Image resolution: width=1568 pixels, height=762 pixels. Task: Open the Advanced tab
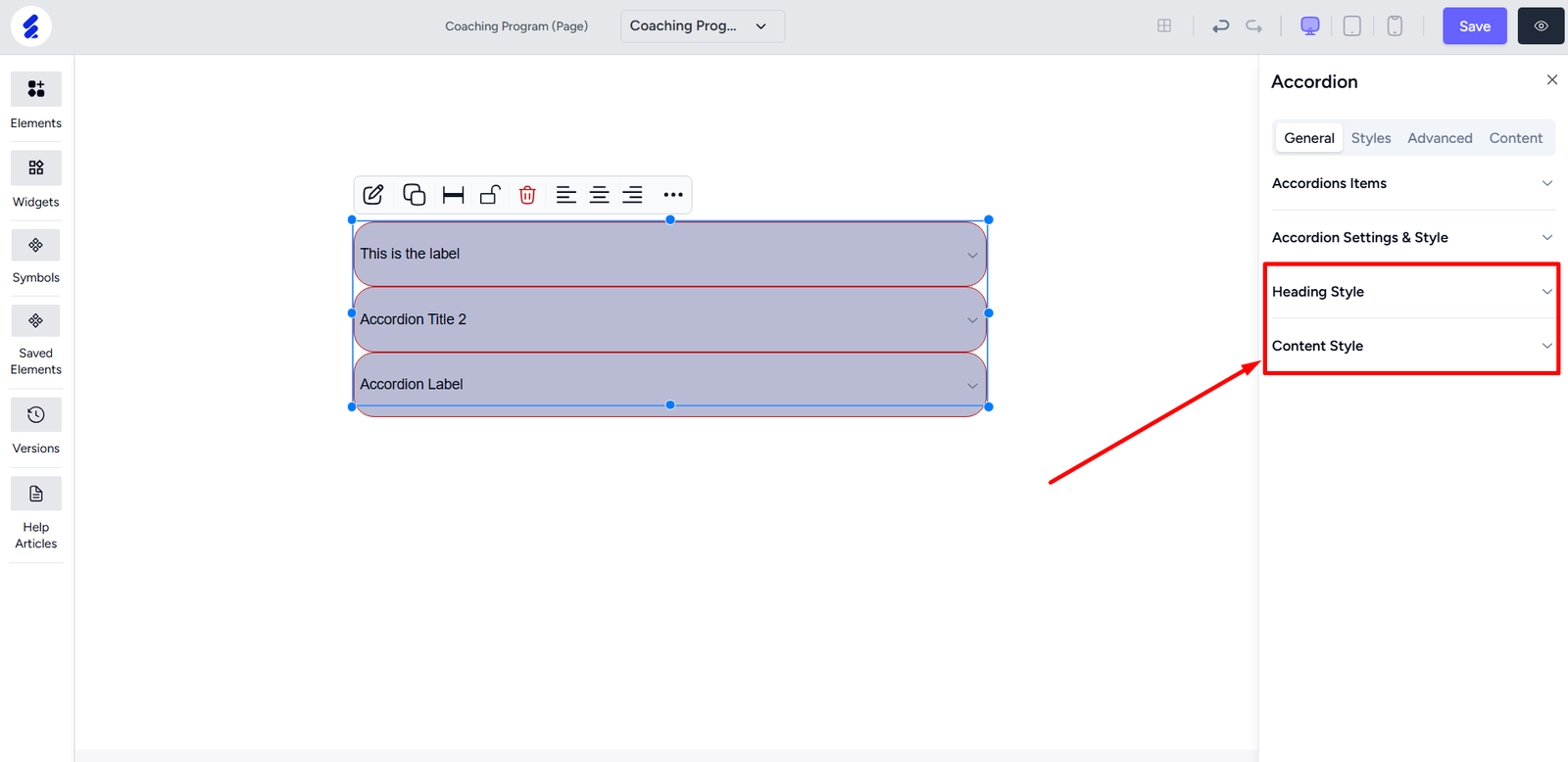coord(1440,138)
